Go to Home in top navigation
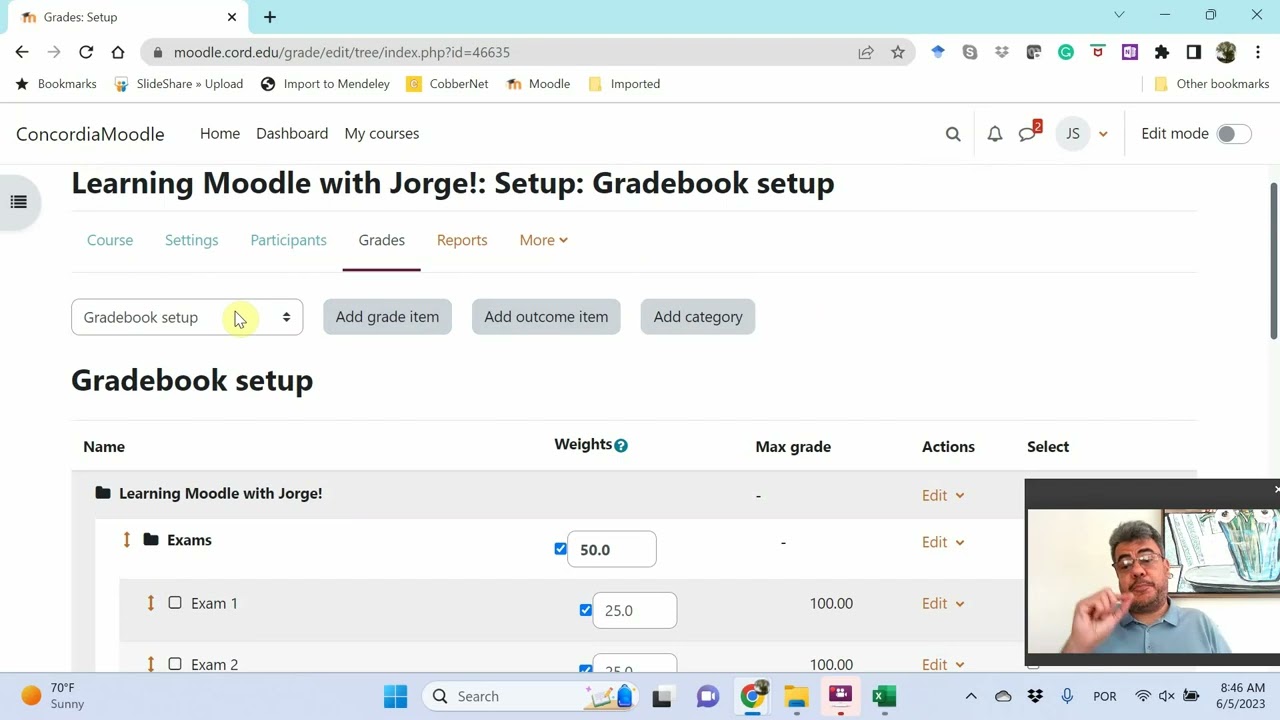The image size is (1280, 720). pos(220,133)
